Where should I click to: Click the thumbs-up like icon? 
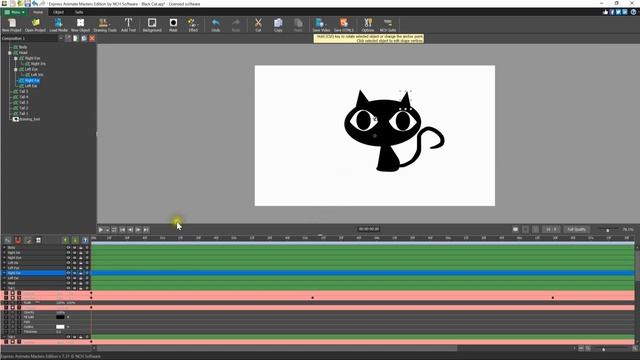click(x=605, y=12)
